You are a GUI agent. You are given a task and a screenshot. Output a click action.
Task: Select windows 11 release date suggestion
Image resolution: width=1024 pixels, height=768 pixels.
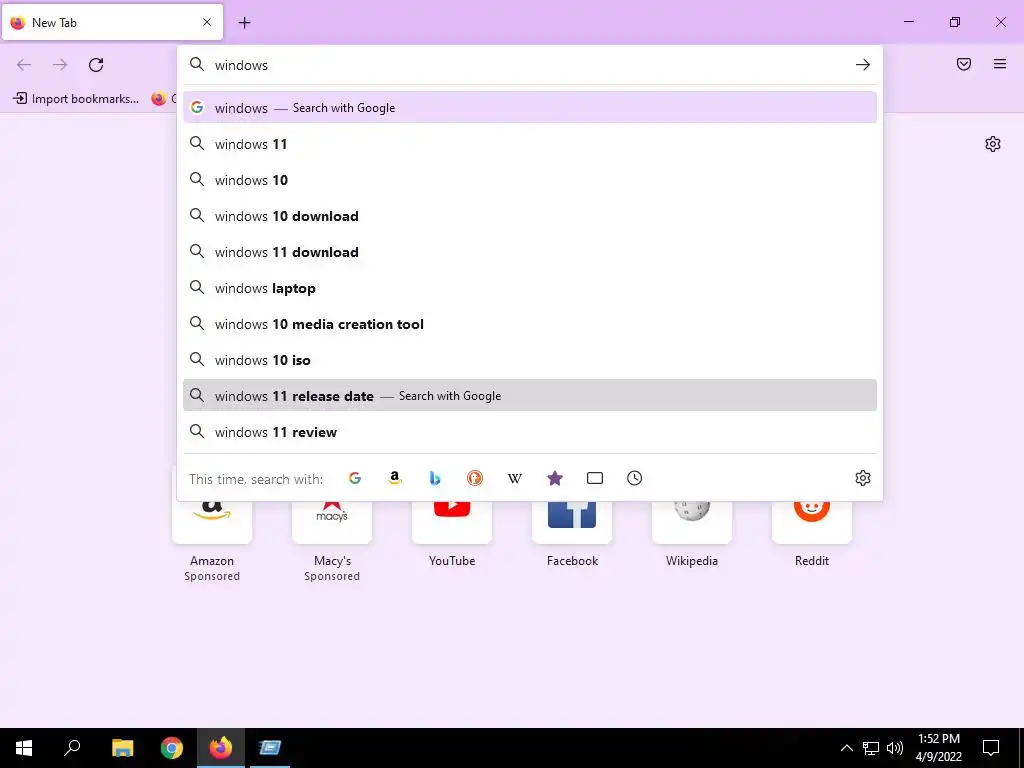tap(530, 395)
